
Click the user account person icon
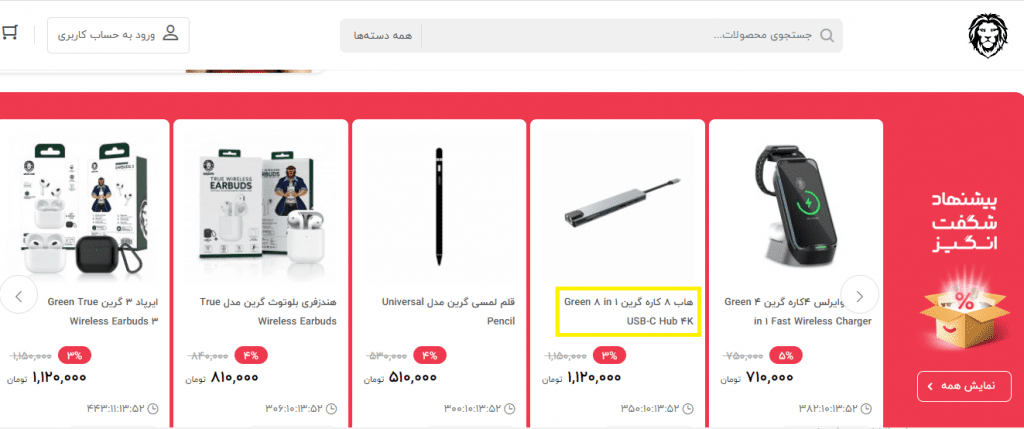(170, 34)
